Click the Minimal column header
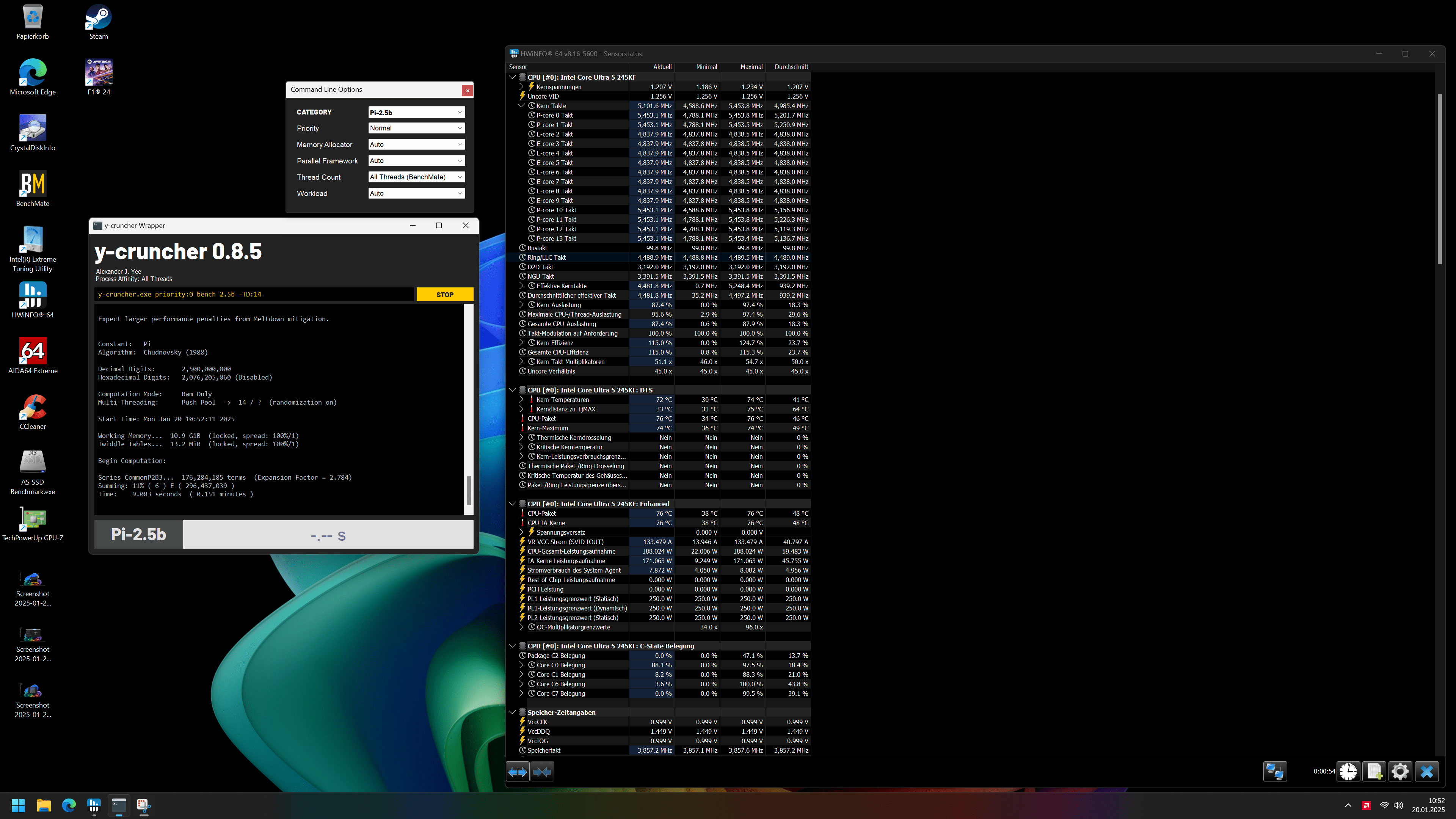This screenshot has width=1456, height=819. [698, 67]
